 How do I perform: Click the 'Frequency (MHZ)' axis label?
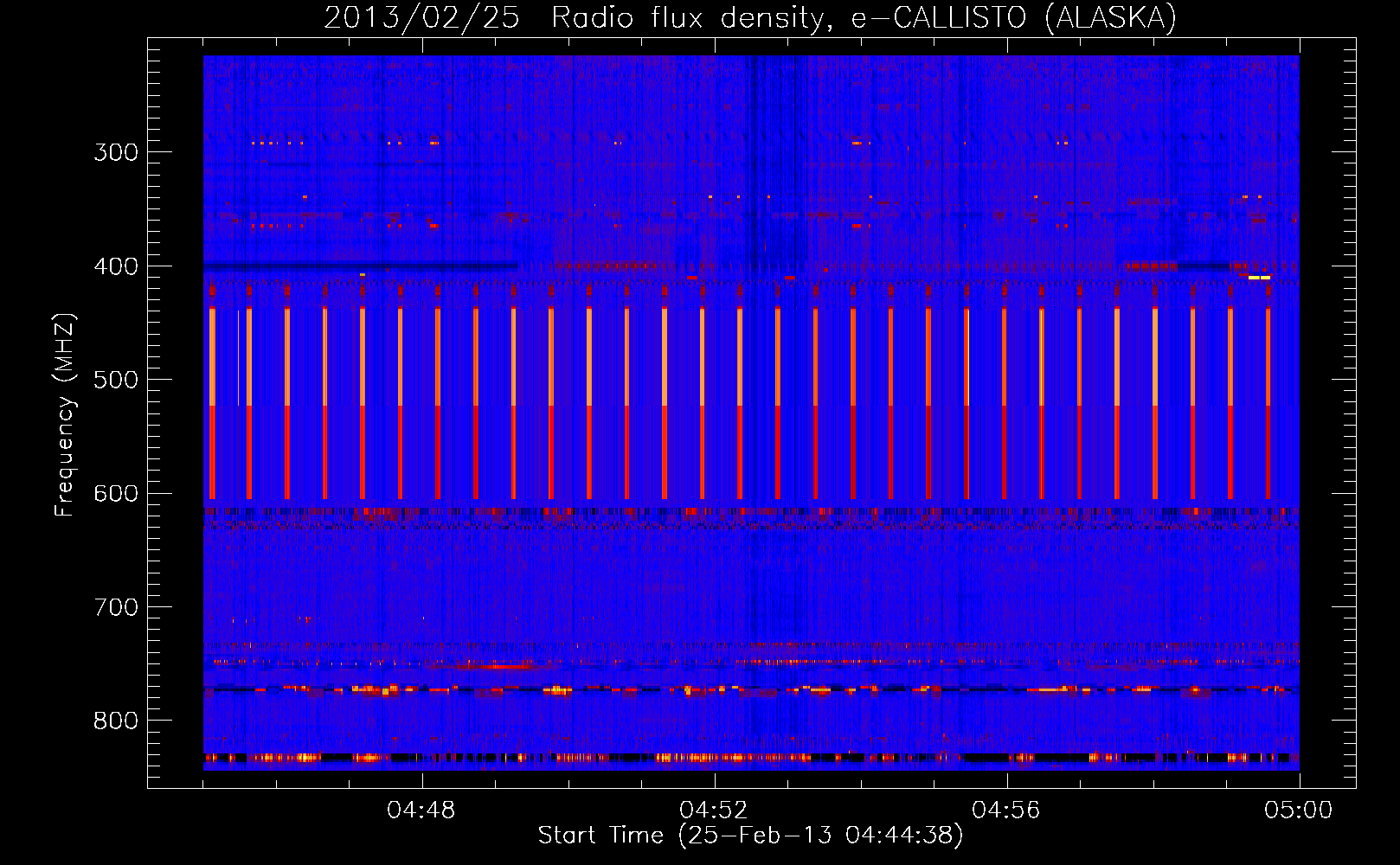[x=65, y=414]
